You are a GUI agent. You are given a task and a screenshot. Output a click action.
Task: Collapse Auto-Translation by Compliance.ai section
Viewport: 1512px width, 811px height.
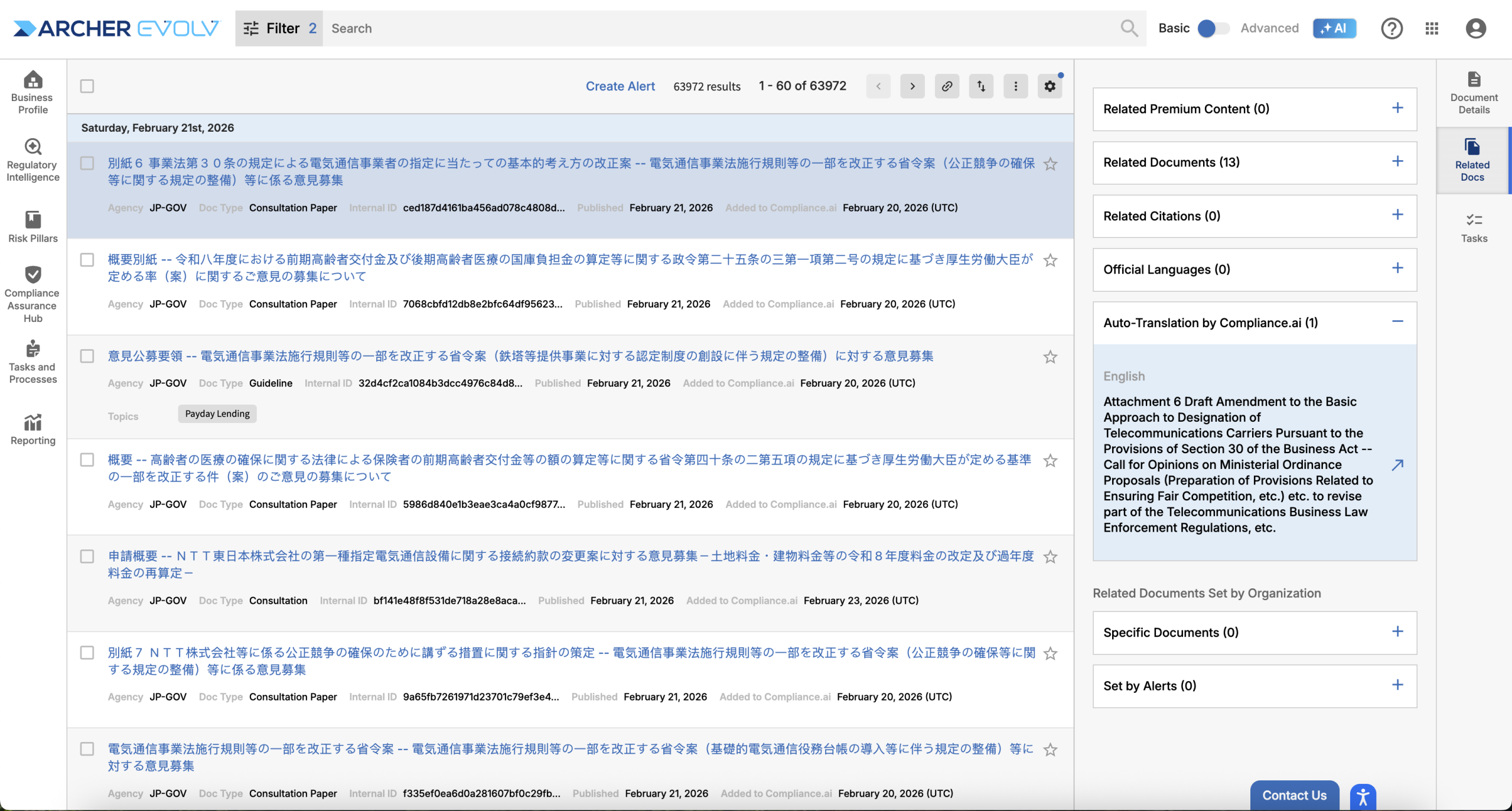tap(1397, 322)
